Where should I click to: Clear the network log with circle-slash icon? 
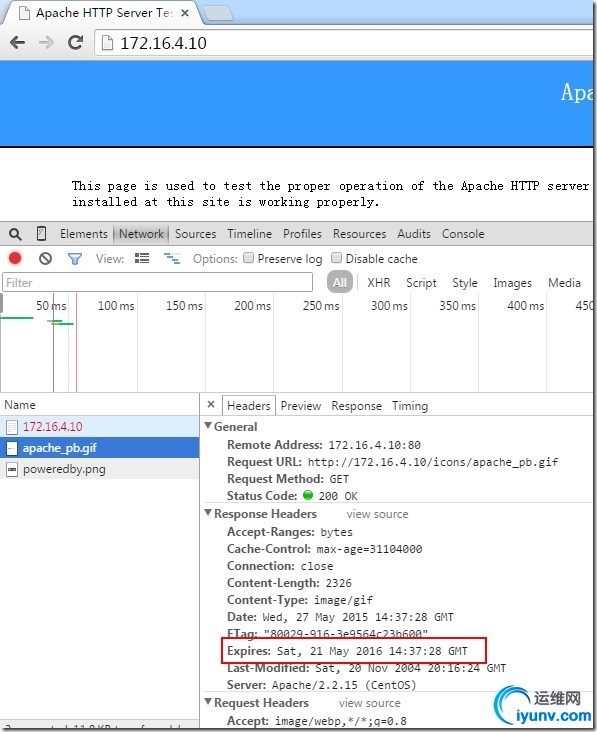(45, 259)
